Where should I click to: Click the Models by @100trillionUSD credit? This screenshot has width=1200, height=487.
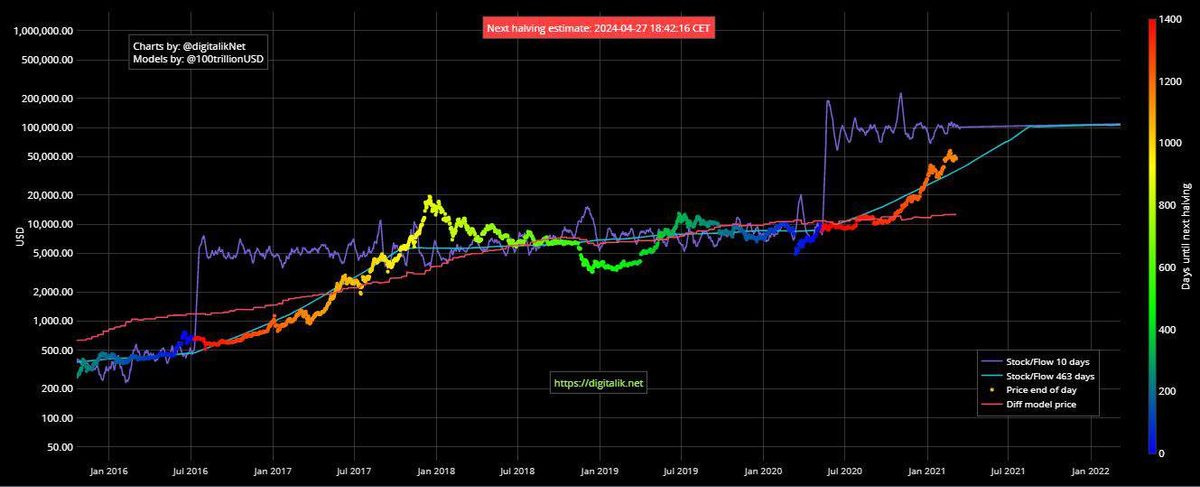coord(199,60)
